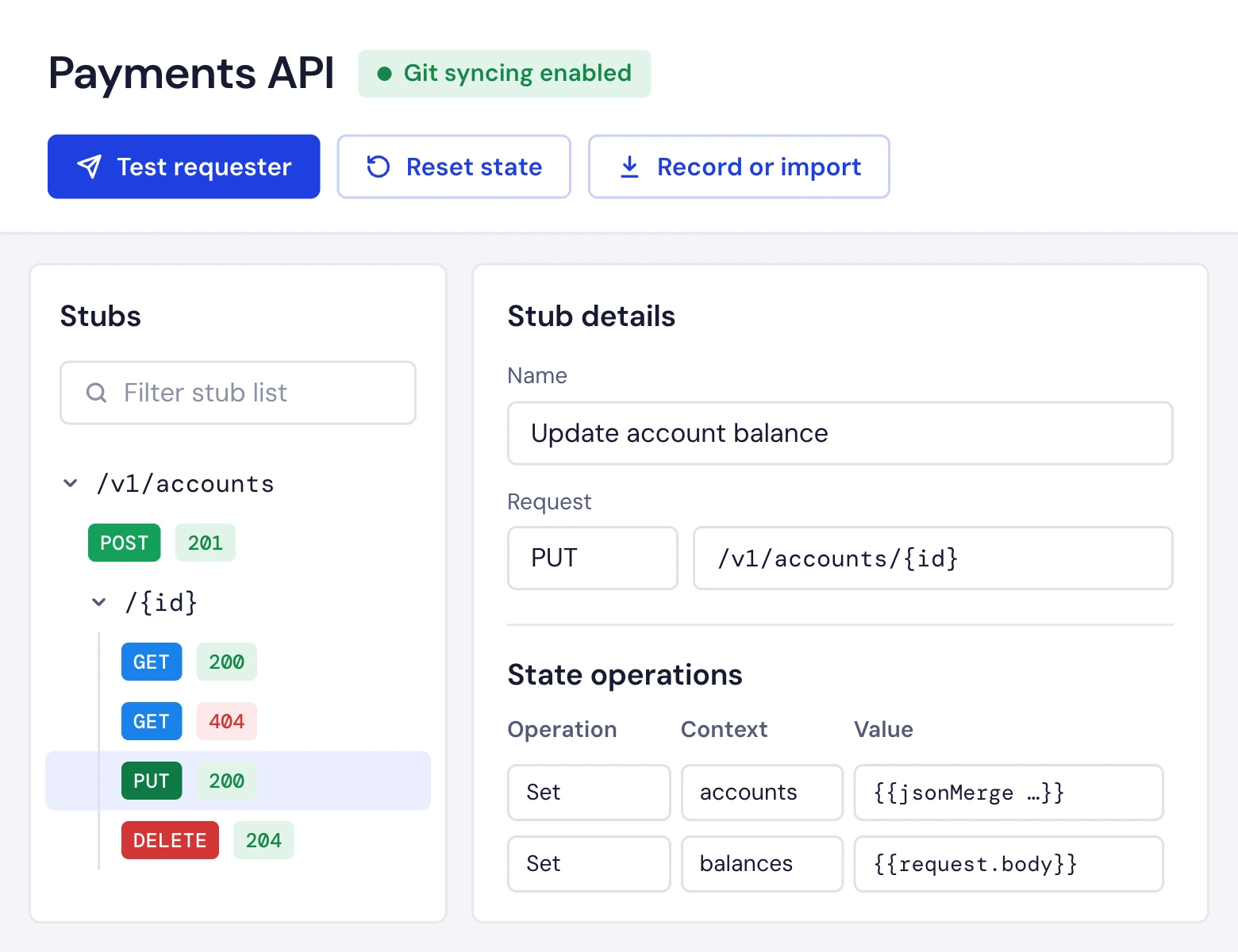Click the Git syncing enabled badge
Screen dimensions: 1238x952
point(505,74)
